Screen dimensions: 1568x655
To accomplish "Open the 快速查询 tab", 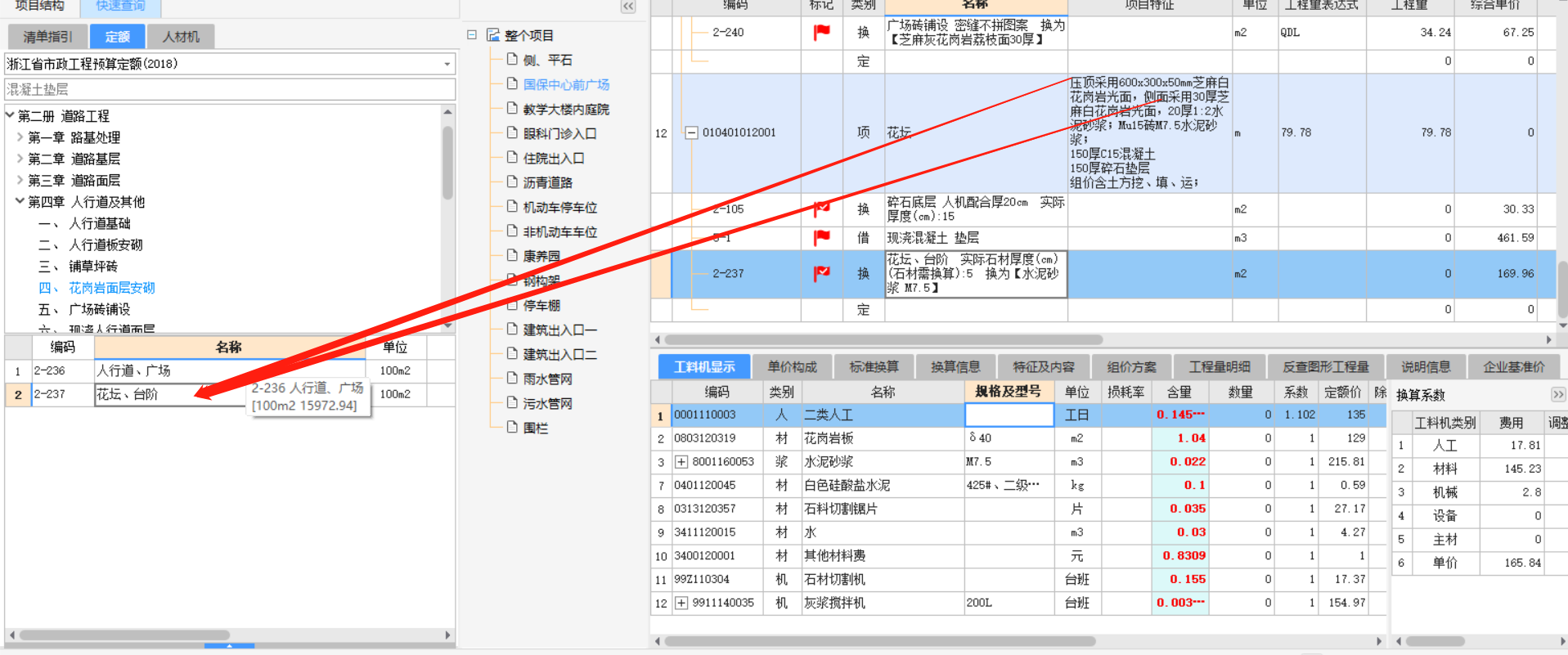I will tap(120, 7).
